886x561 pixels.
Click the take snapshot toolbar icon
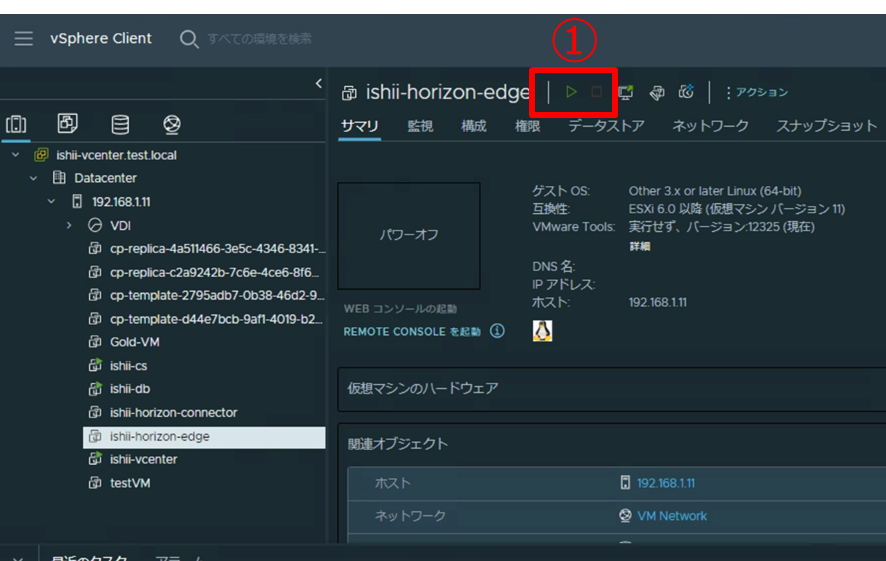686,92
